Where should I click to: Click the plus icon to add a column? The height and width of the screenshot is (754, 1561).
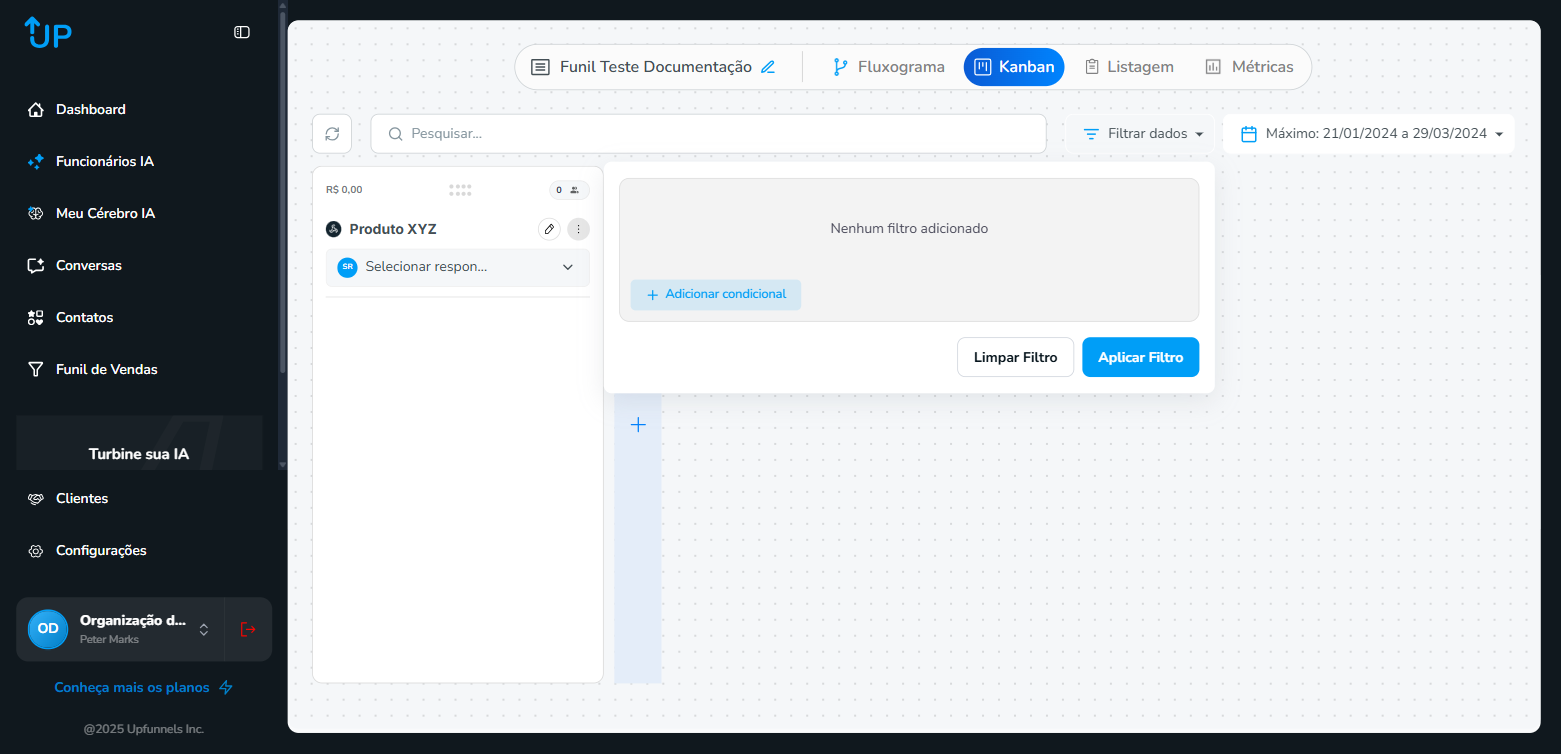coord(638,424)
